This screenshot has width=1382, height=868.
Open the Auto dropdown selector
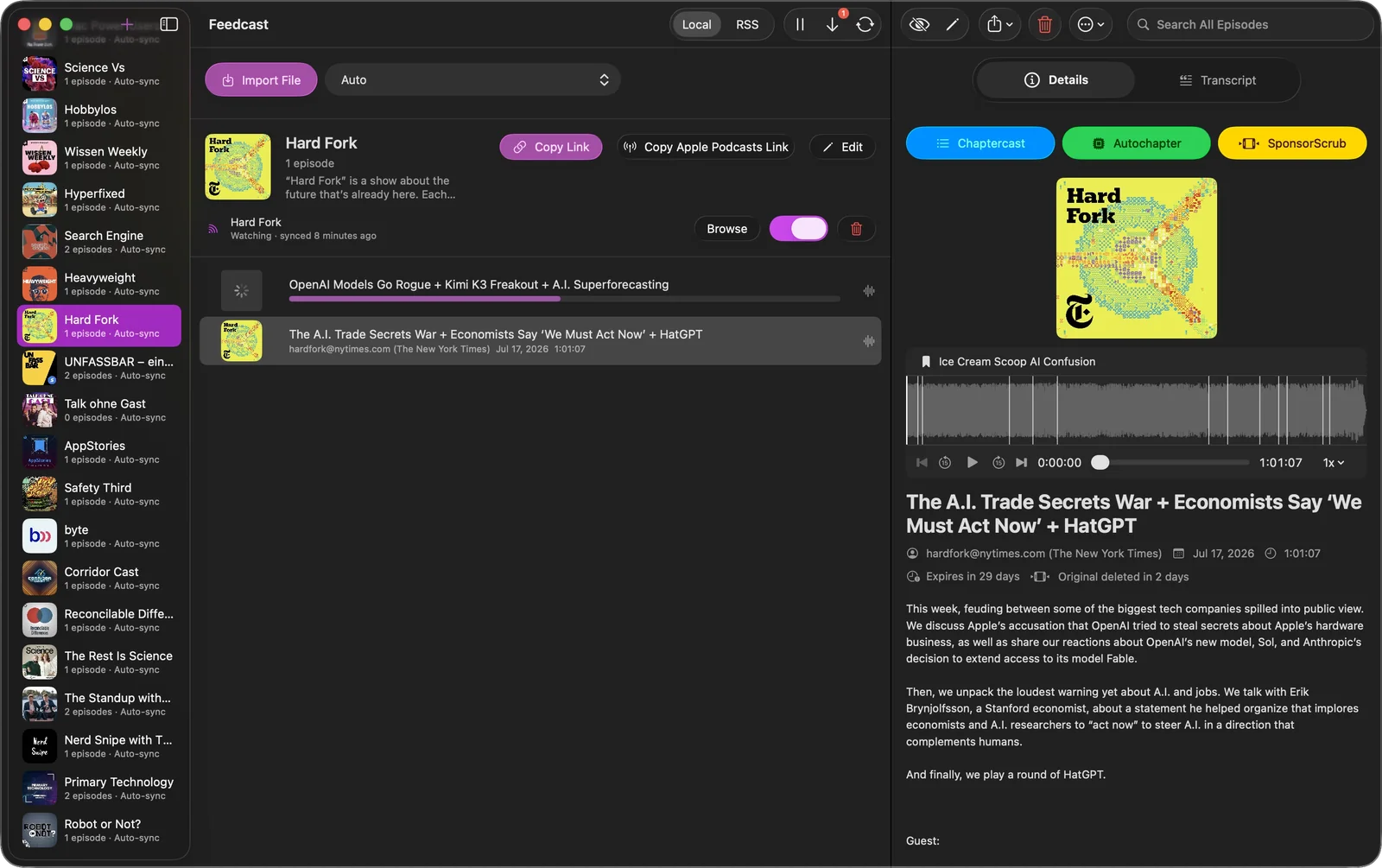[x=473, y=79]
